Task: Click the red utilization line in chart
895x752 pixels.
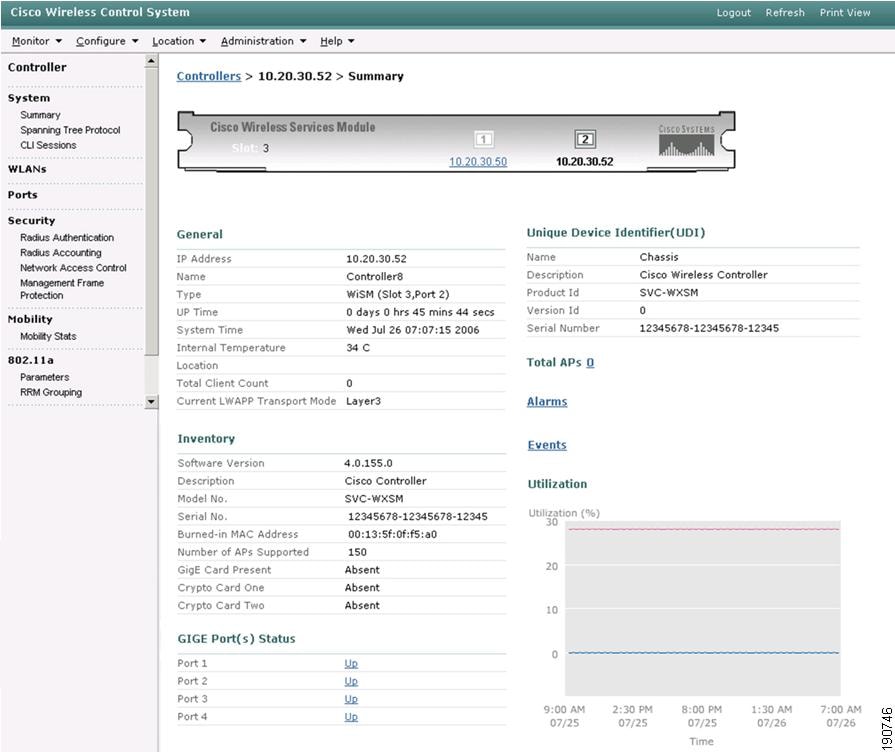Action: point(703,529)
